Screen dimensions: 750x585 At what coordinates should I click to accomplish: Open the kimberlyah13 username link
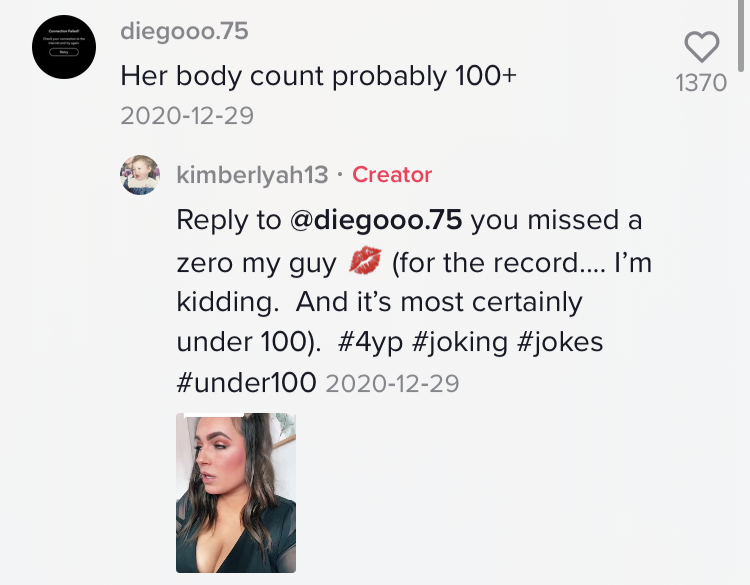click(x=252, y=175)
